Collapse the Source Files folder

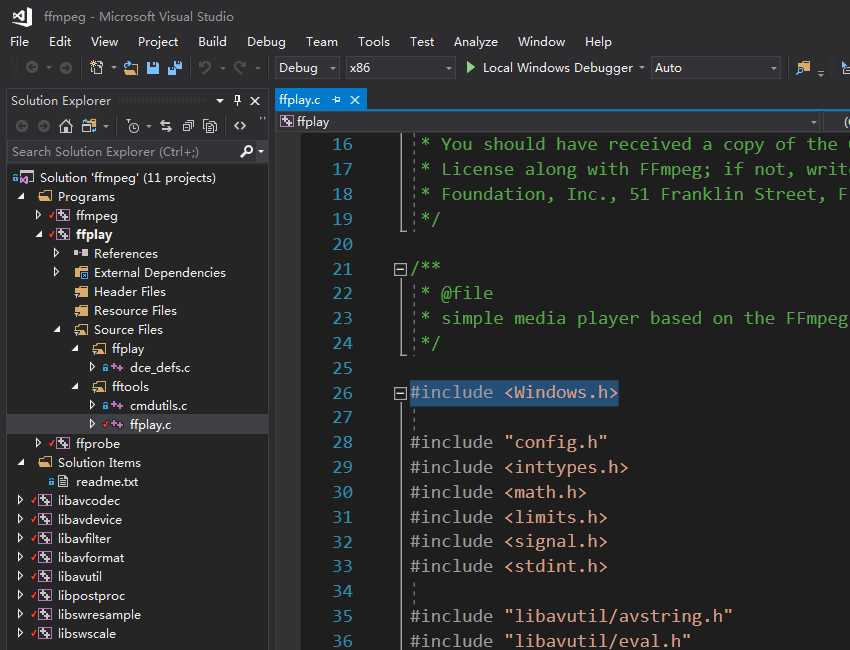[57, 330]
